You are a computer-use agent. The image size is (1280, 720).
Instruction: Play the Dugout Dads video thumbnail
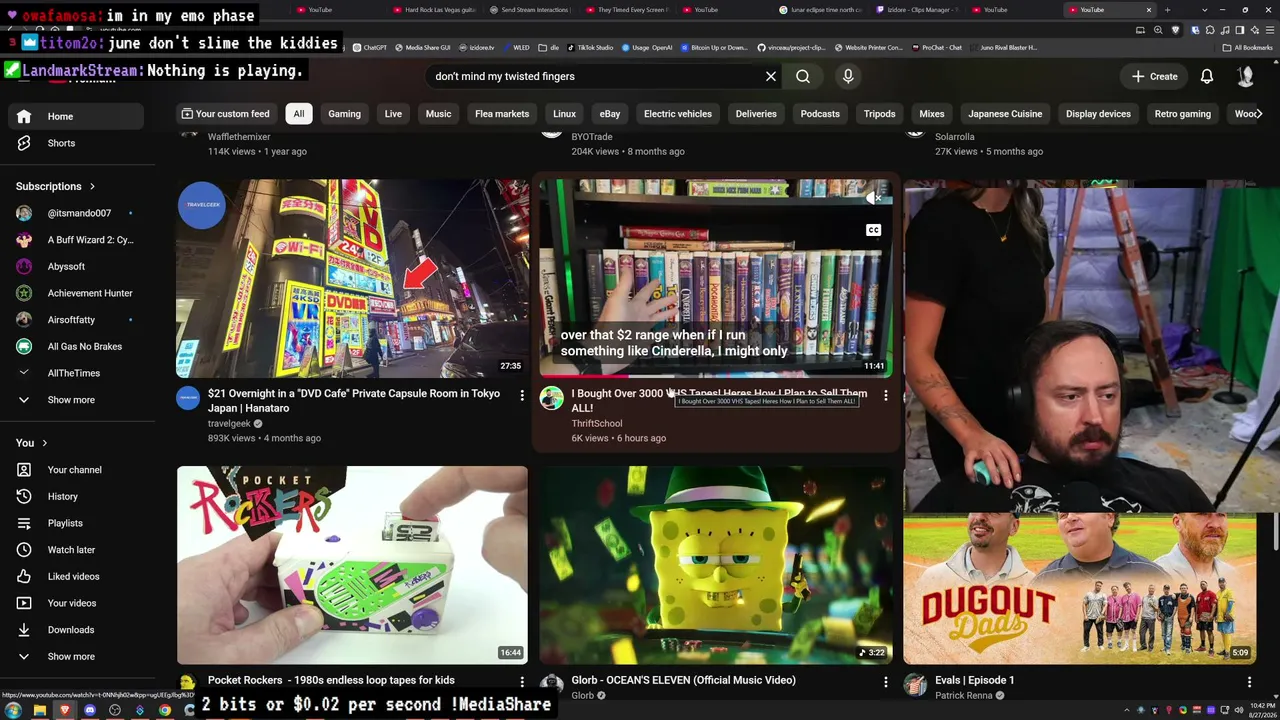pos(1080,588)
